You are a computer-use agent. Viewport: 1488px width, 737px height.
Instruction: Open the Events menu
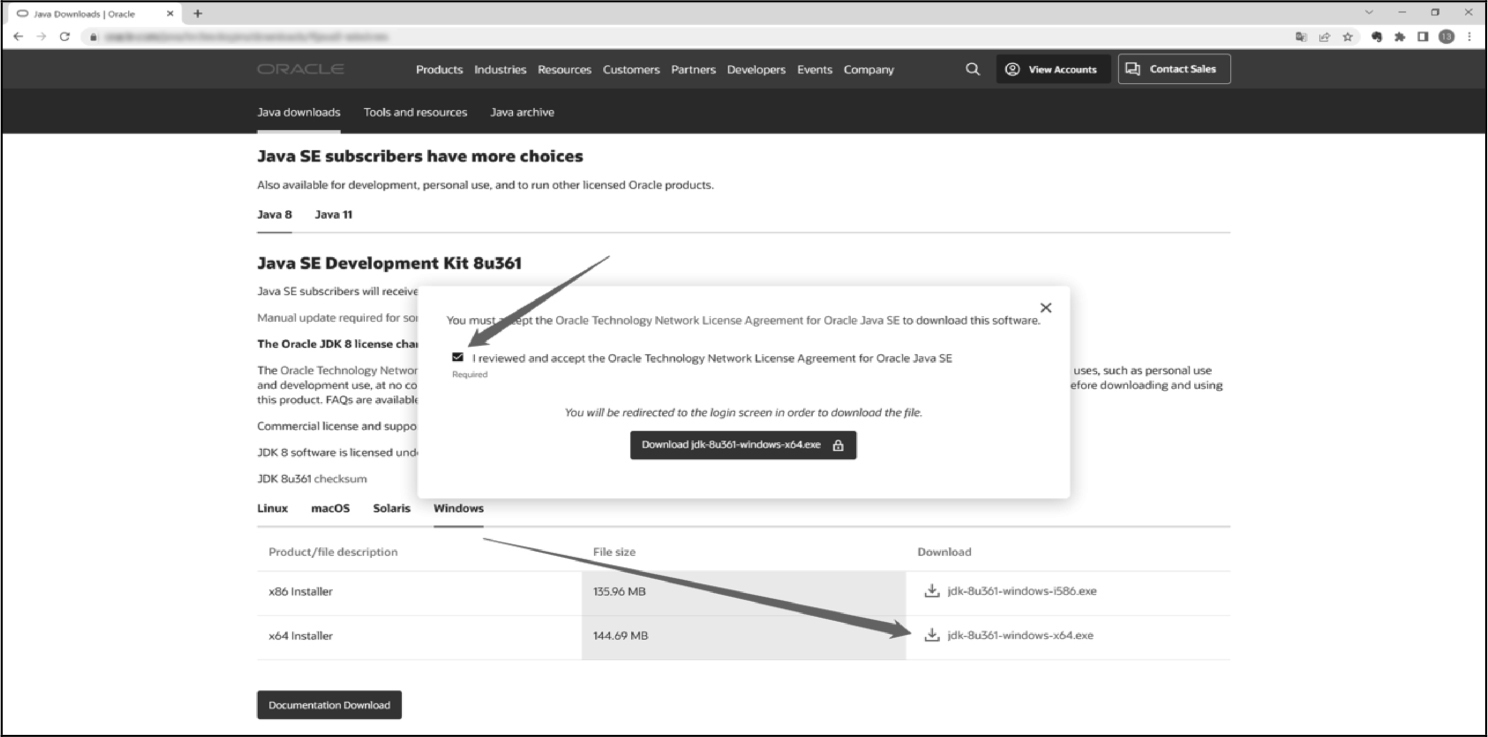(814, 70)
